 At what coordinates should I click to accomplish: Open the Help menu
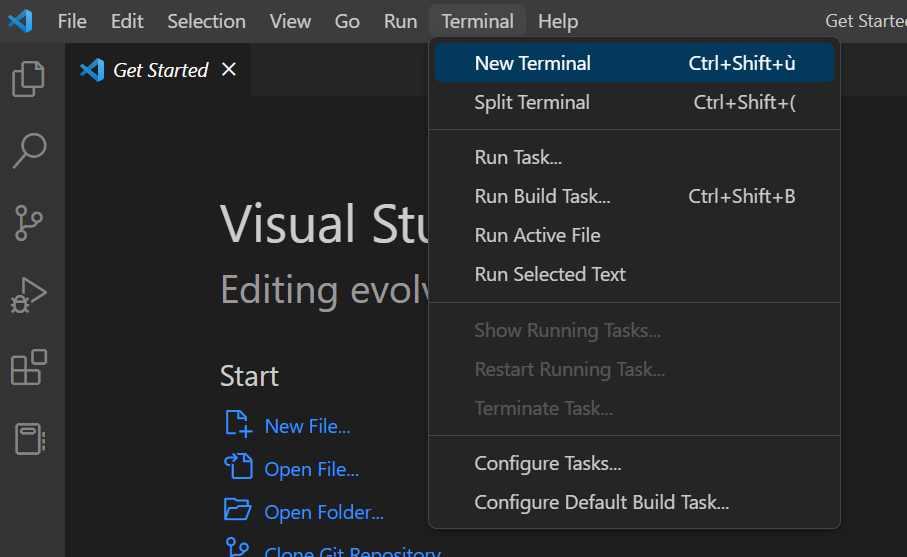[558, 21]
